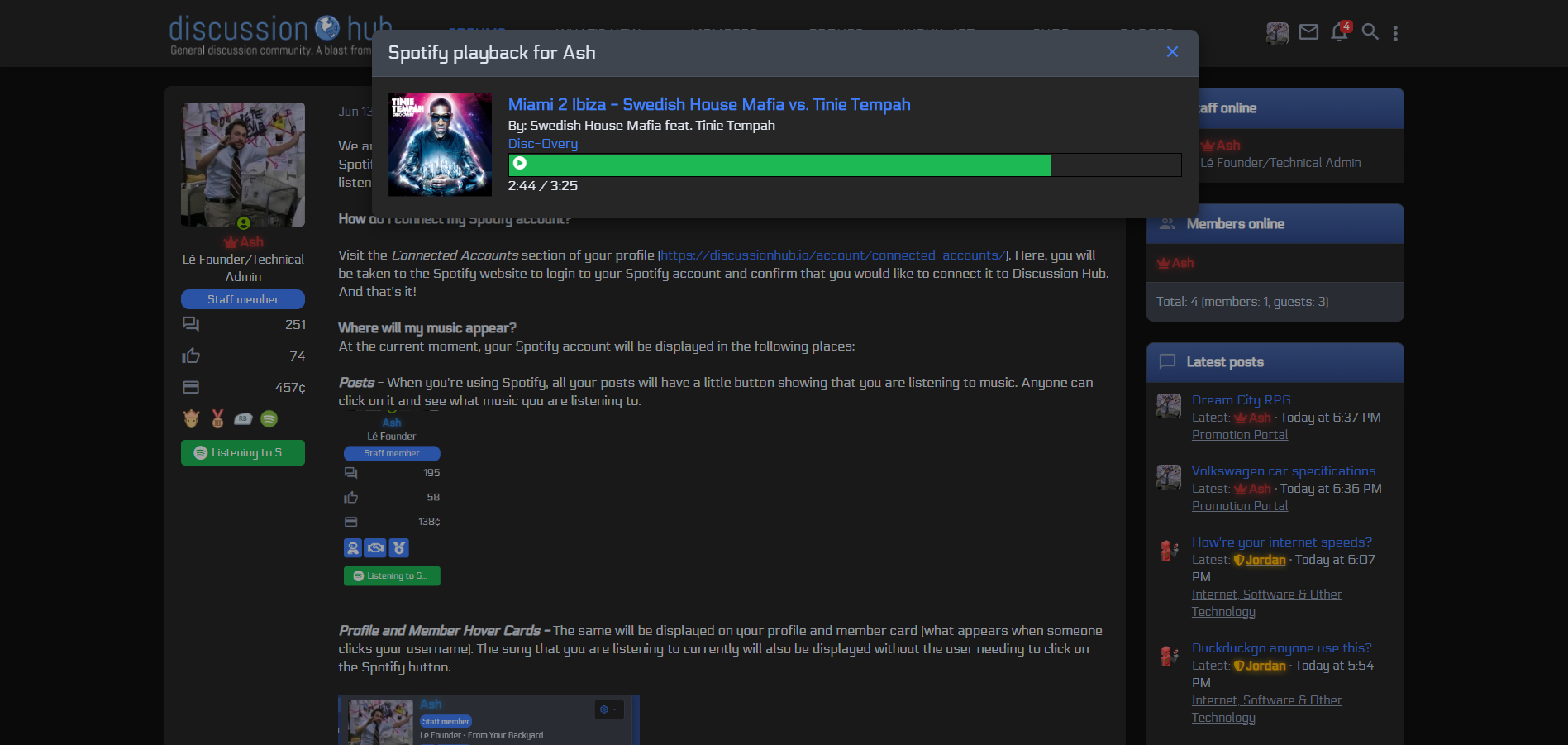The width and height of the screenshot is (1568, 745).
Task: Open the alerts bell with 4 notifications
Action: tap(1340, 31)
